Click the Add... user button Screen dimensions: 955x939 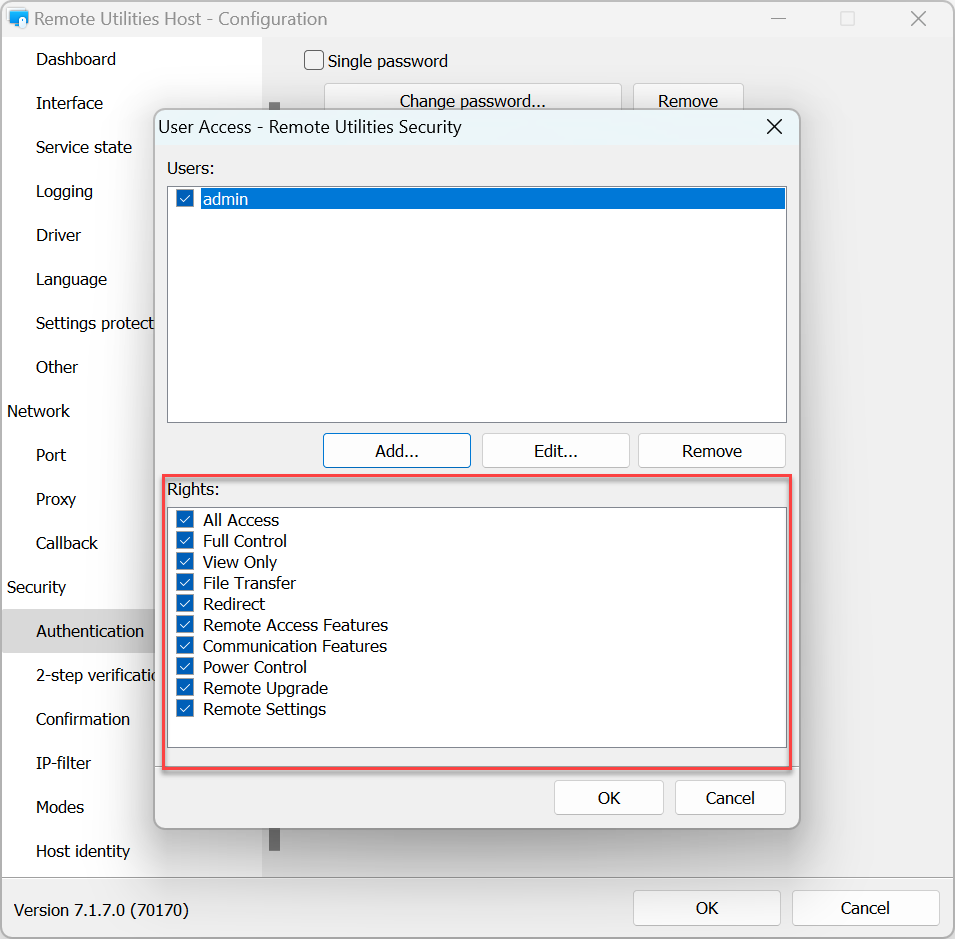click(x=396, y=451)
